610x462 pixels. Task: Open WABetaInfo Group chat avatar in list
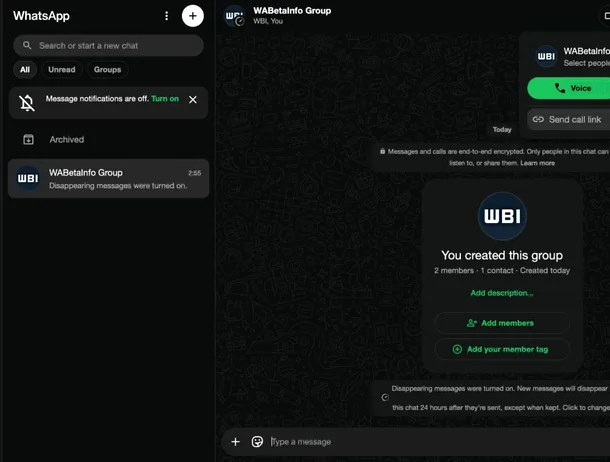coord(28,178)
